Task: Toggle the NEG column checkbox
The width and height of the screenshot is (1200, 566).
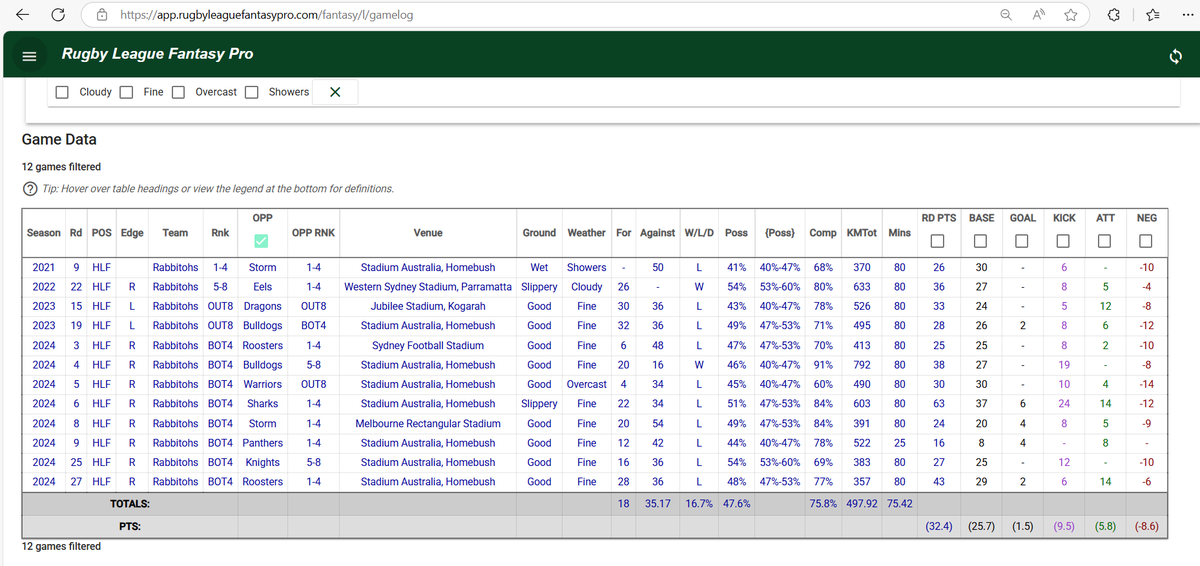Action: (x=1146, y=241)
